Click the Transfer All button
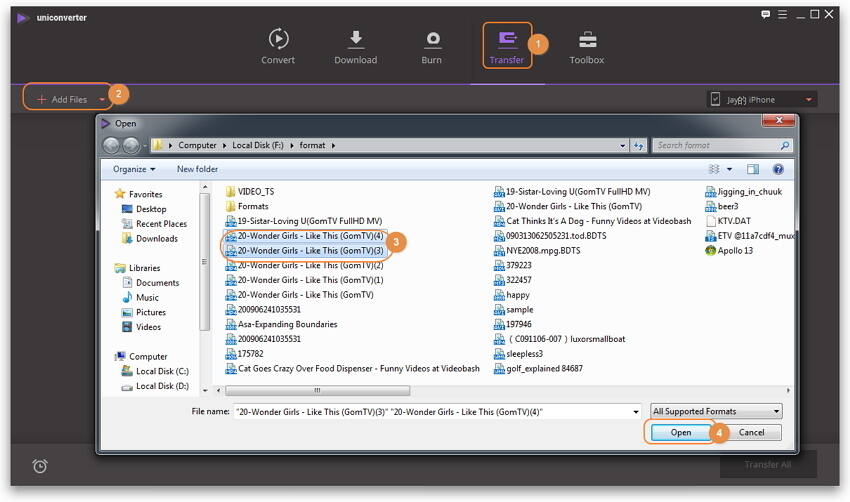Viewport: 850px width, 502px height. [768, 465]
